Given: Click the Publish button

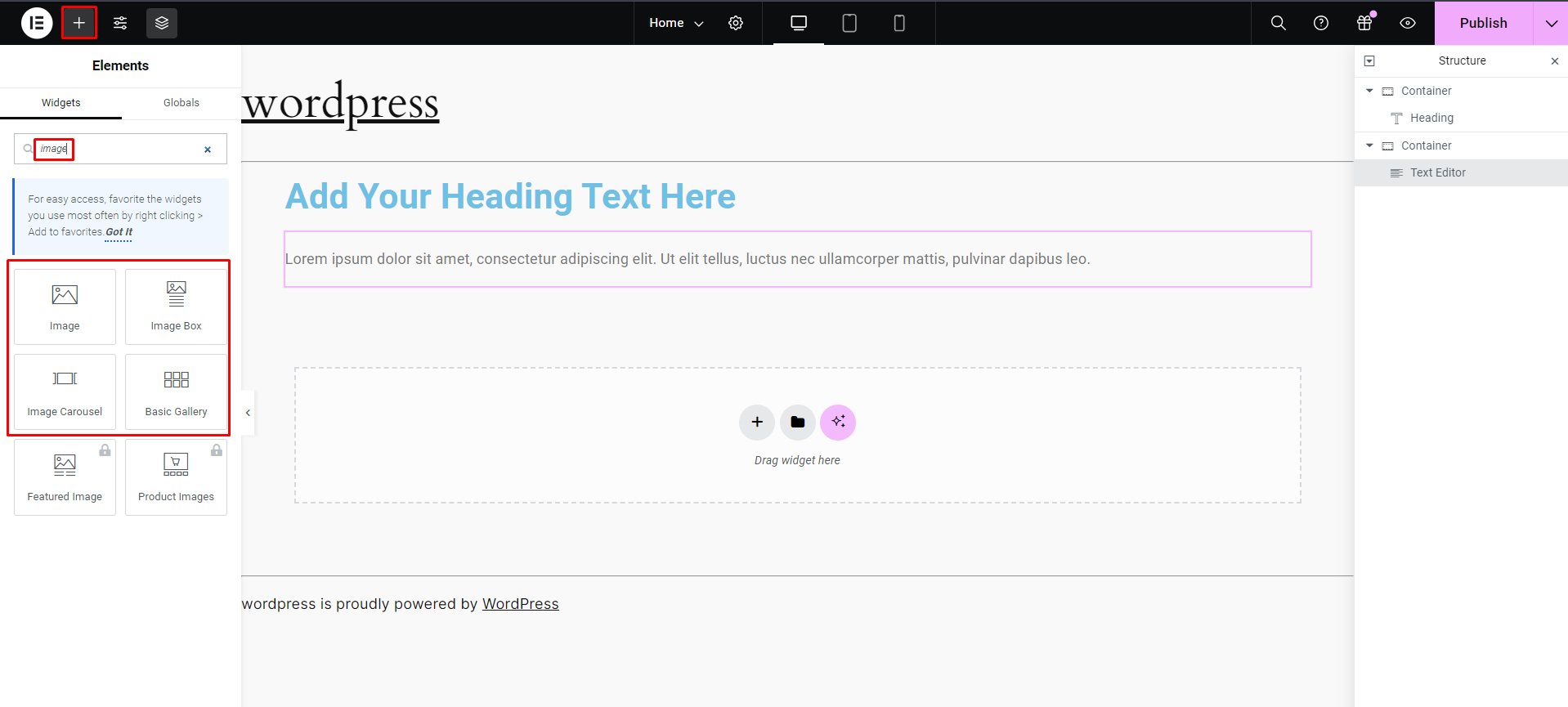Looking at the screenshot, I should pyautogui.click(x=1483, y=23).
